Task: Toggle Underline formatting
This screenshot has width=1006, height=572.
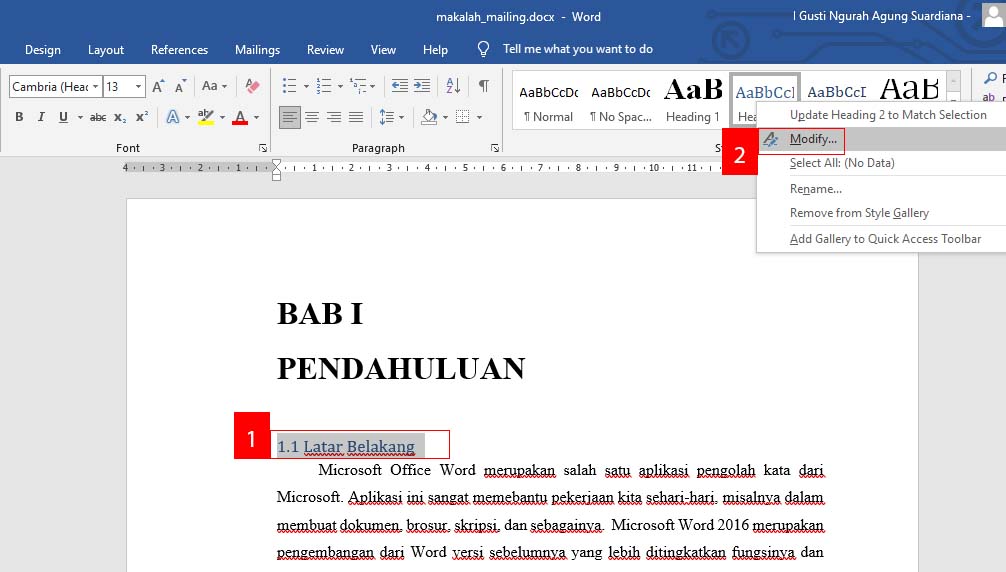Action: click(x=63, y=117)
